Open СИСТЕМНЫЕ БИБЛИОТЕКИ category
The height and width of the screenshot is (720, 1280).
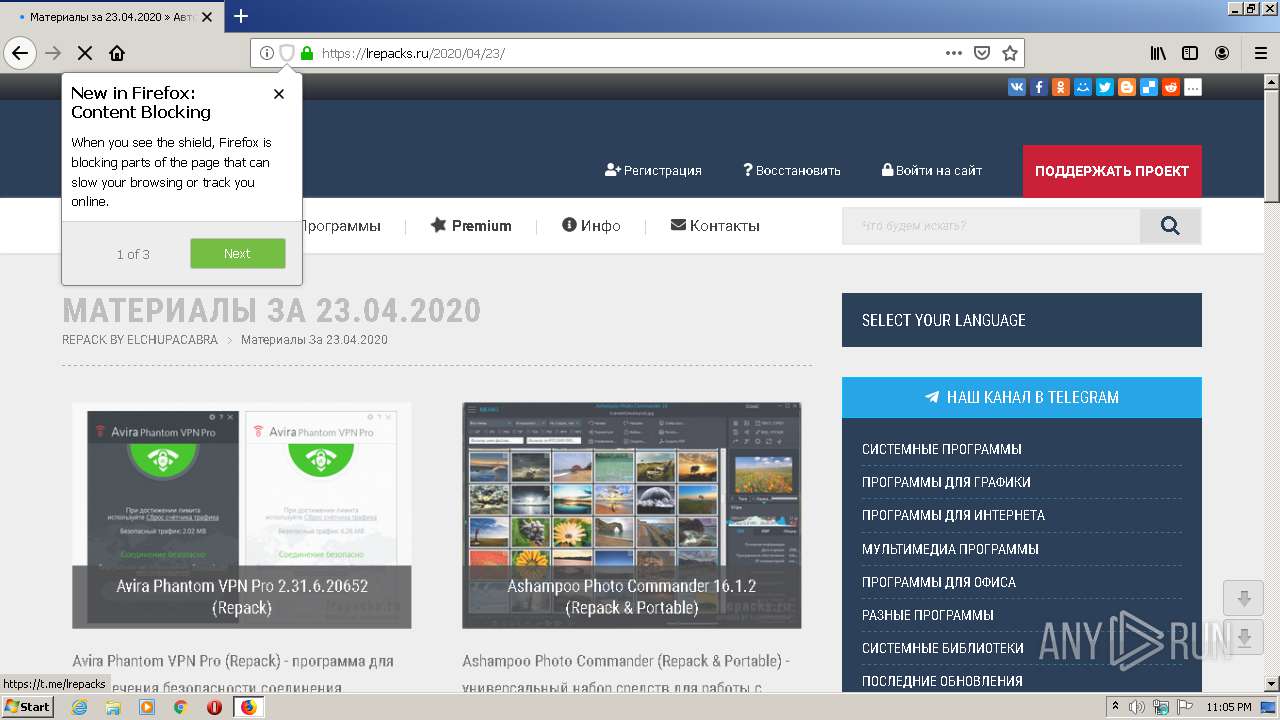coord(943,648)
